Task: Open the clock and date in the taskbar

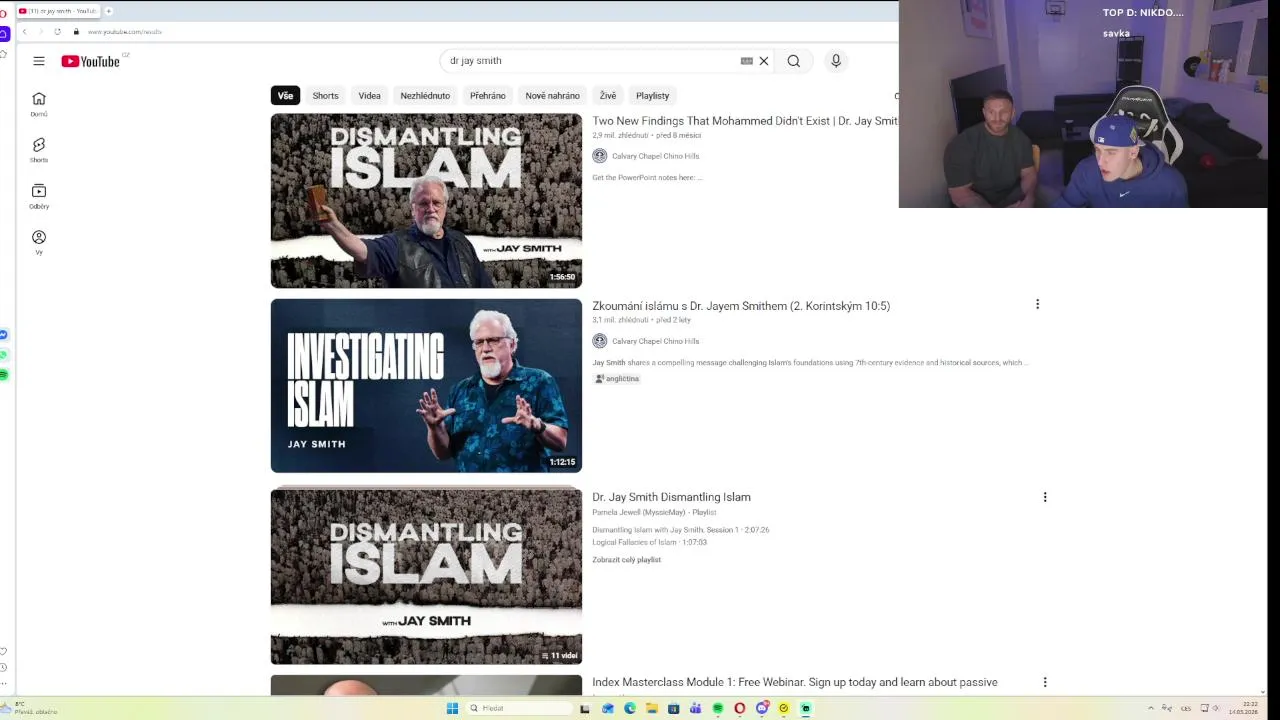Action: coord(1245,708)
